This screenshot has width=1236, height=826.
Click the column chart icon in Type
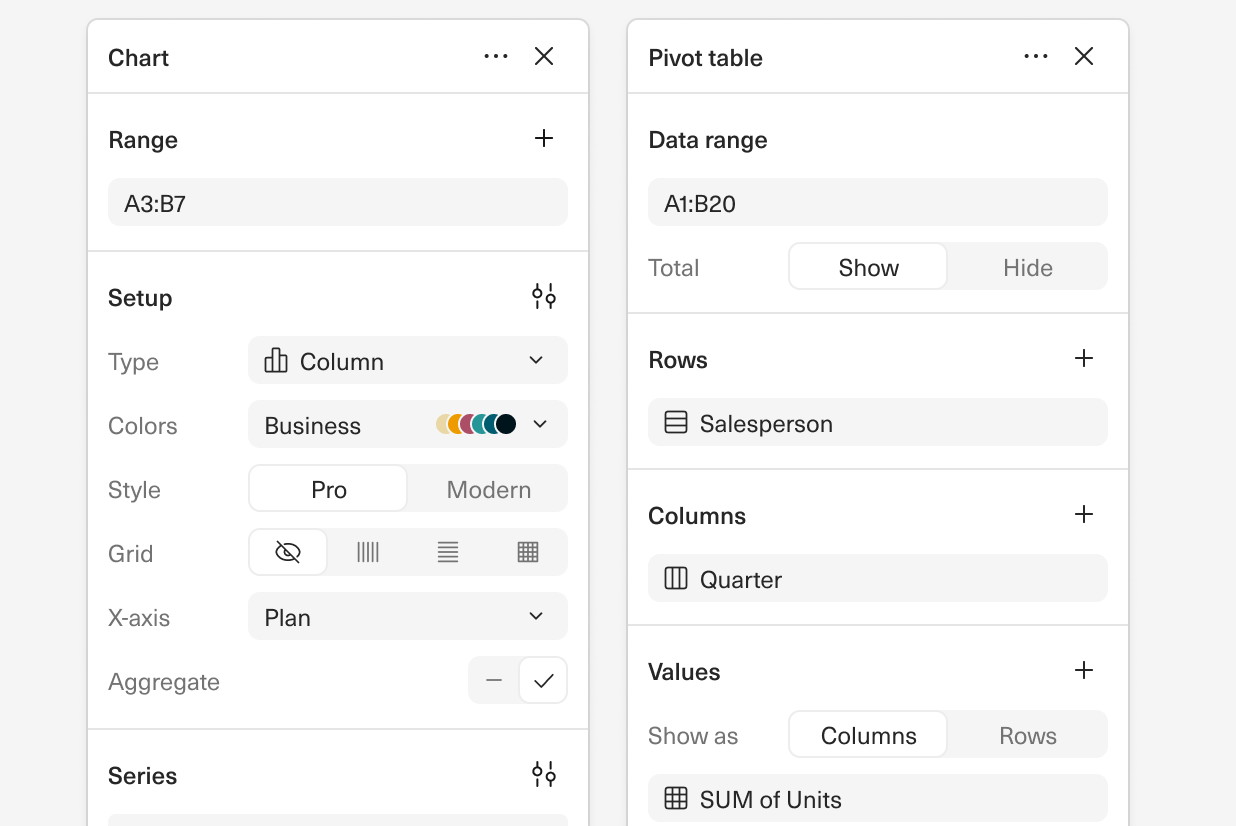[276, 361]
